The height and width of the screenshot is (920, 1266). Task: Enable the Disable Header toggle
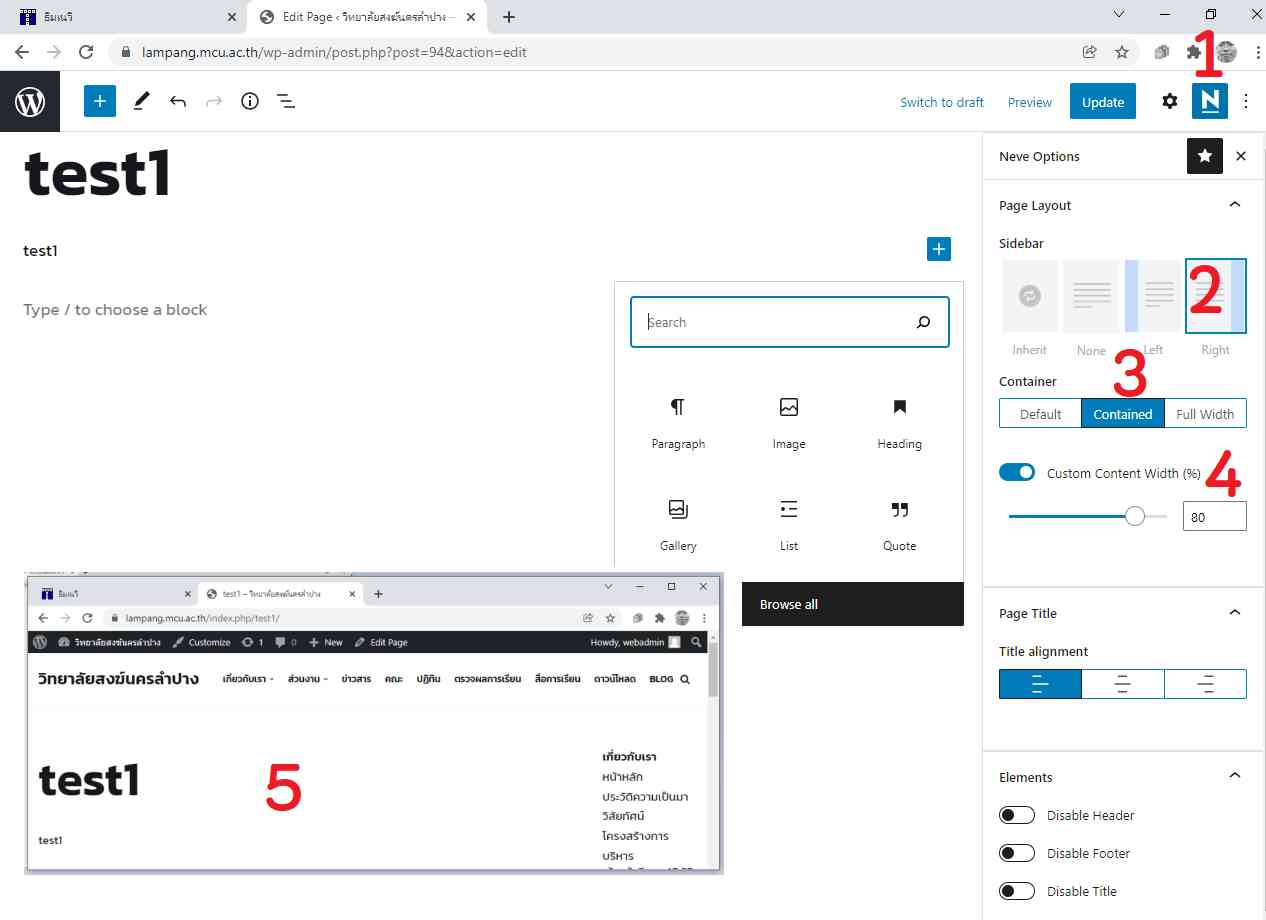(x=1017, y=815)
